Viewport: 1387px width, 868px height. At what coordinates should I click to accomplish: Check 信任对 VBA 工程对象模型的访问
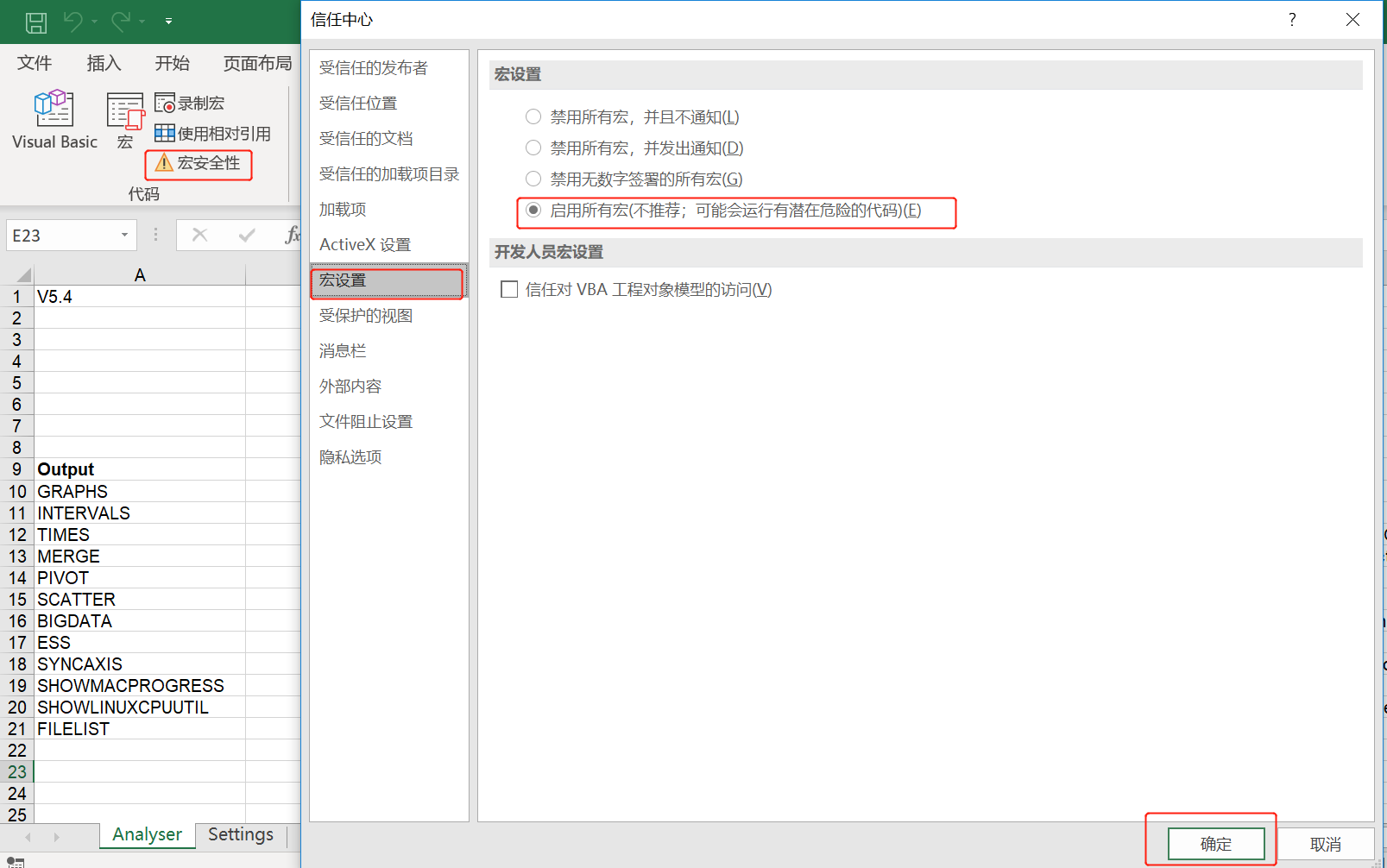pyautogui.click(x=509, y=289)
